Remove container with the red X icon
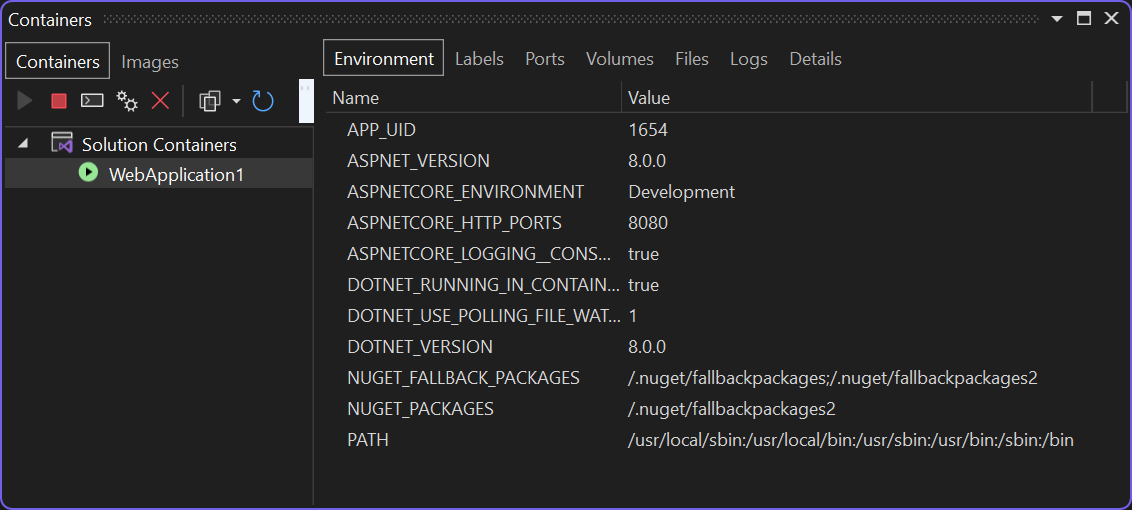The height and width of the screenshot is (510, 1132). tap(160, 101)
